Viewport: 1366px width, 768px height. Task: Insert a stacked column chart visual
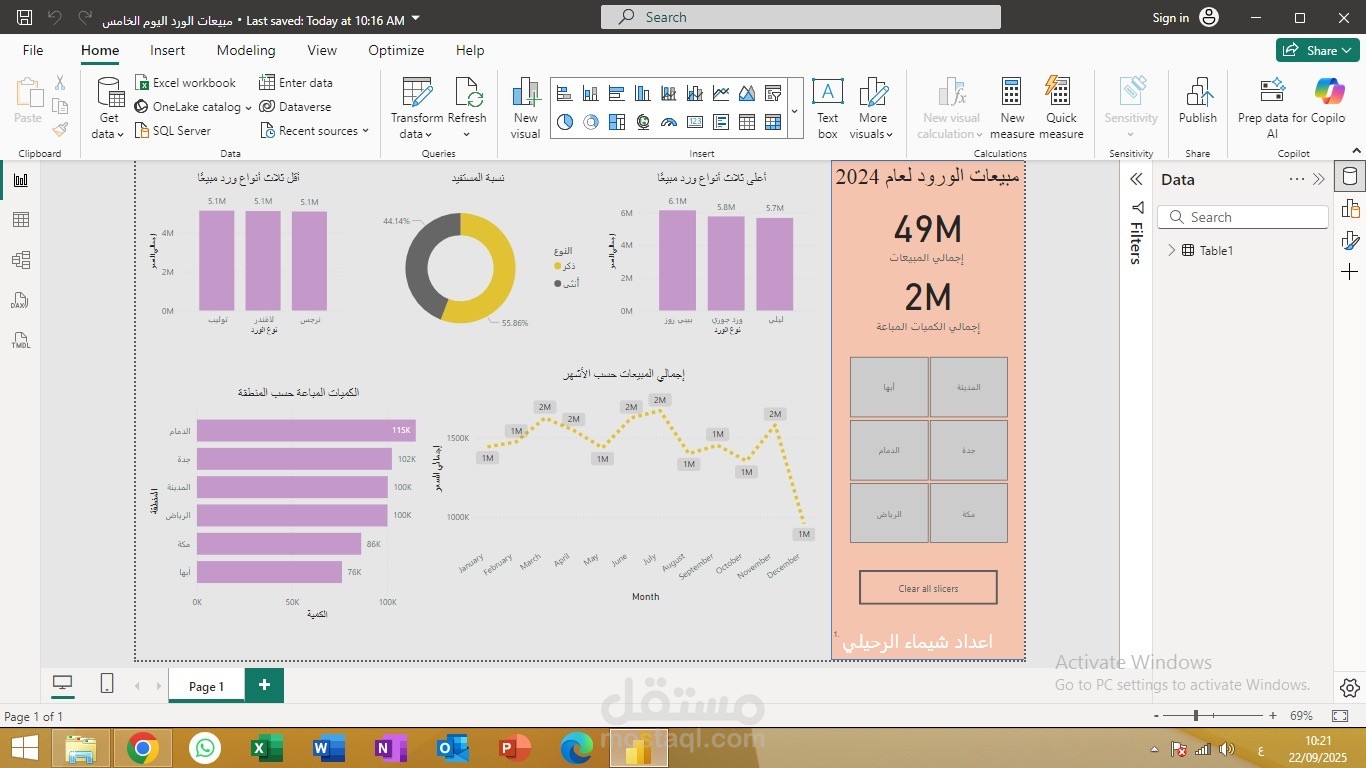pyautogui.click(x=591, y=93)
